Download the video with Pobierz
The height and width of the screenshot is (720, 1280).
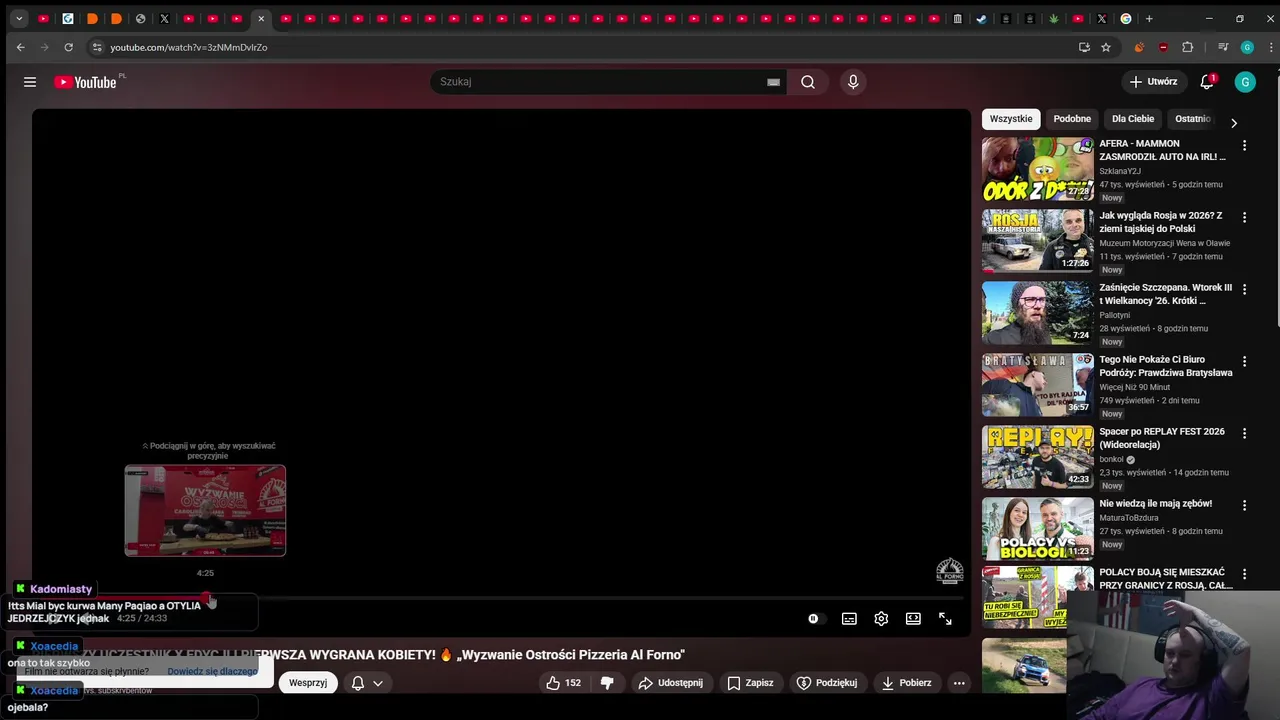click(x=906, y=683)
